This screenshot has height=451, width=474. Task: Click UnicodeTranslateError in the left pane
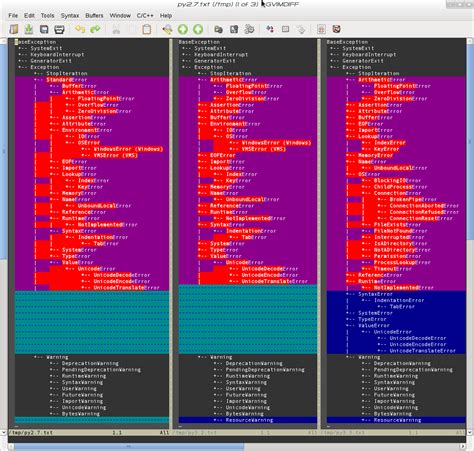pyautogui.click(x=127, y=288)
